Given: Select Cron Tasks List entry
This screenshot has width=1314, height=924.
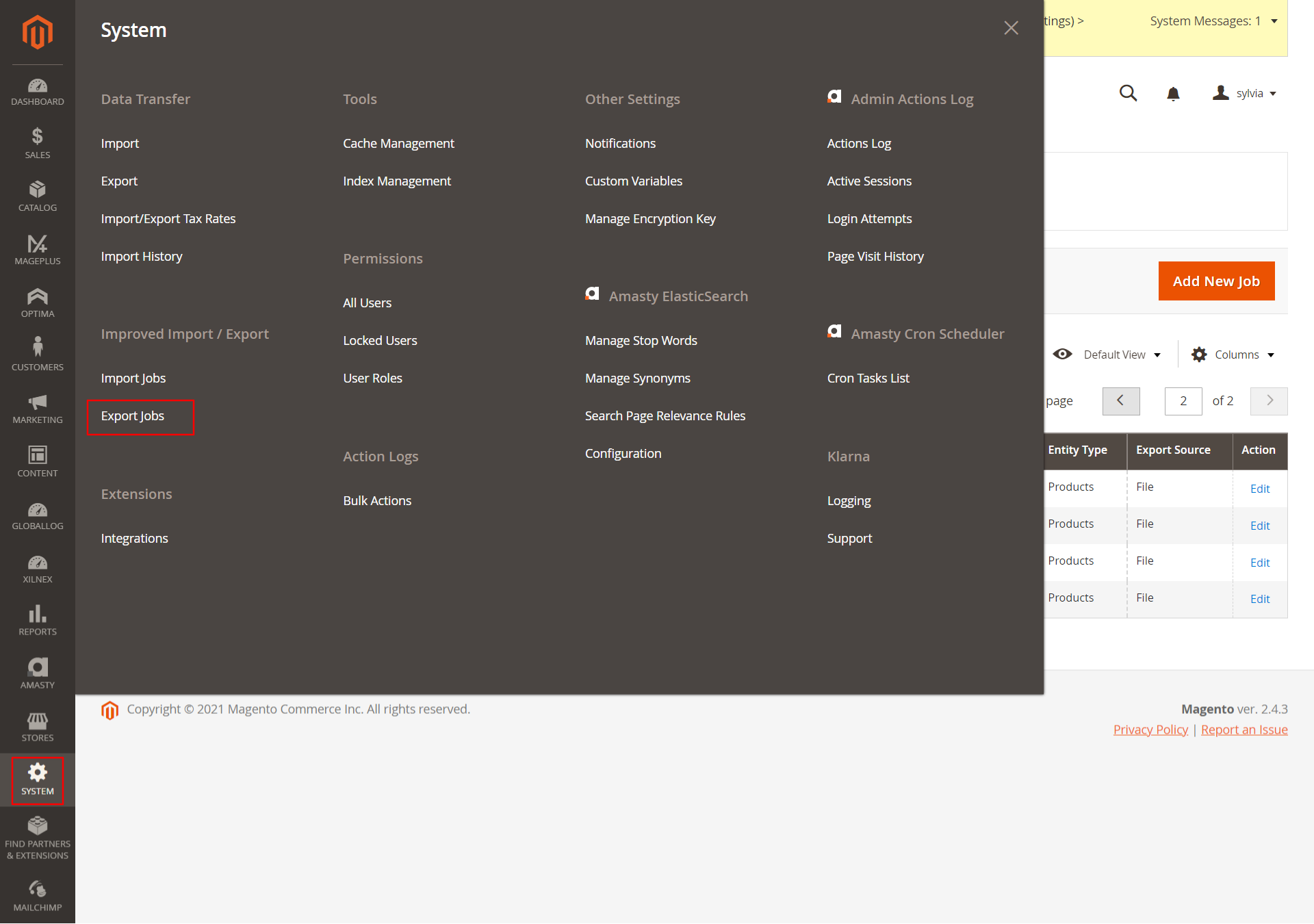Looking at the screenshot, I should 868,378.
